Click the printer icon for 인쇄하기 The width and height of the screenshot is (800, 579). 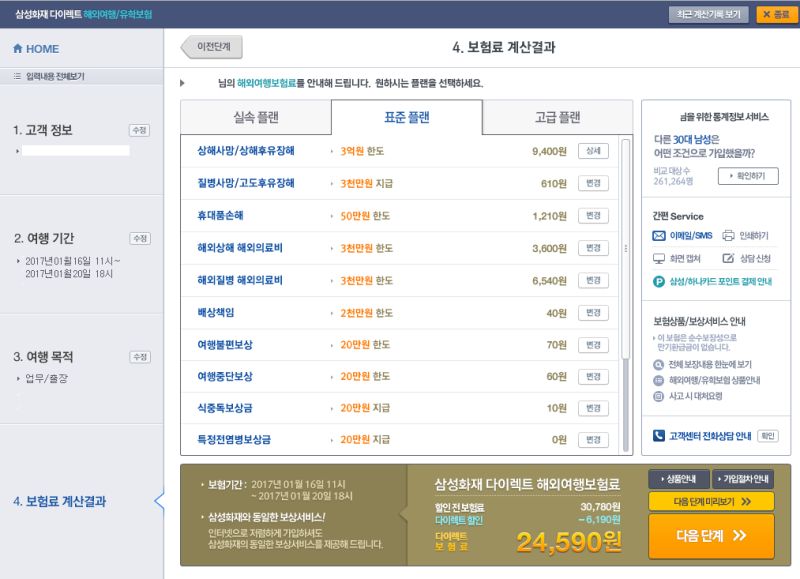(x=728, y=236)
